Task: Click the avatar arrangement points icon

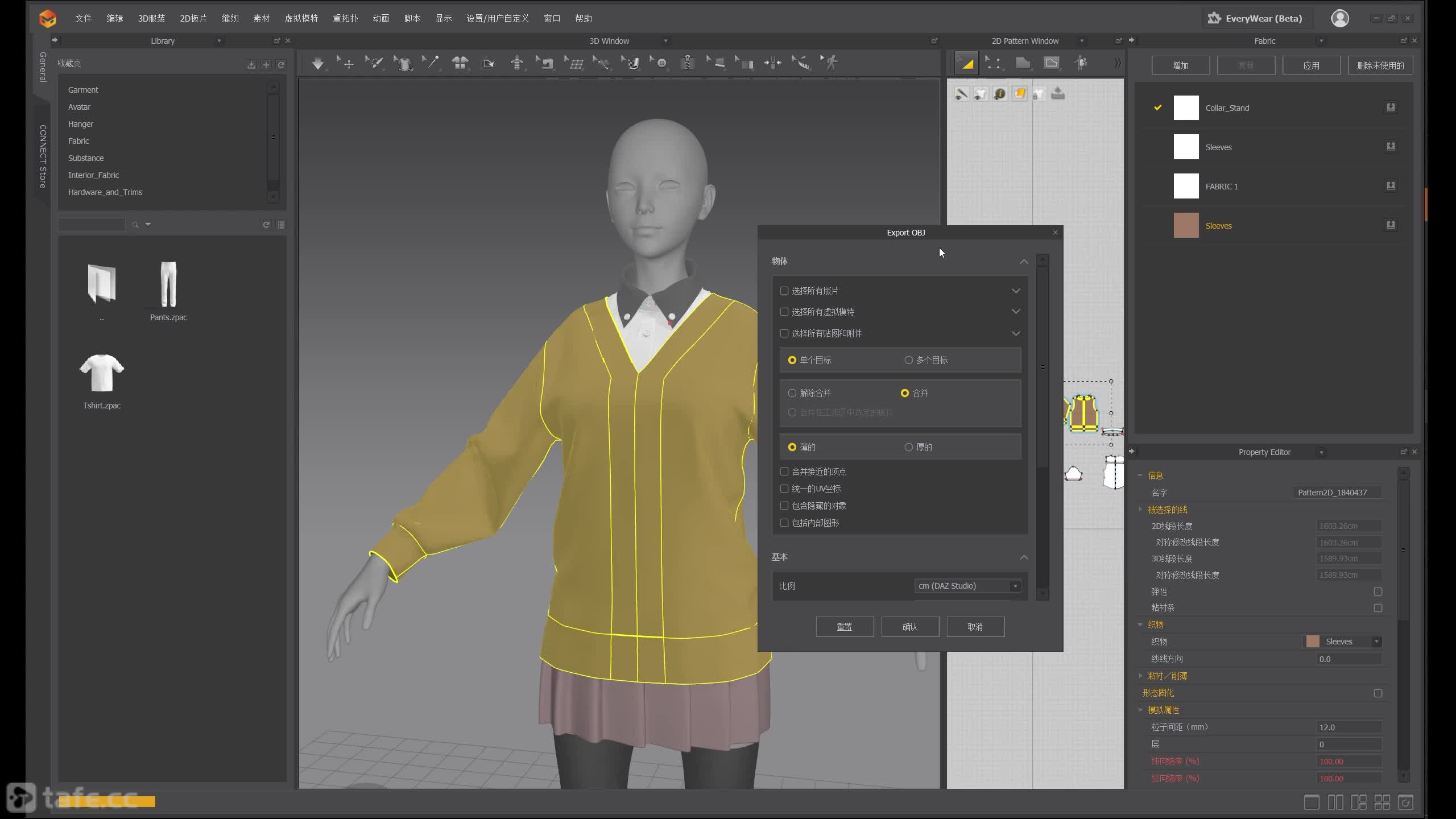Action: click(517, 63)
